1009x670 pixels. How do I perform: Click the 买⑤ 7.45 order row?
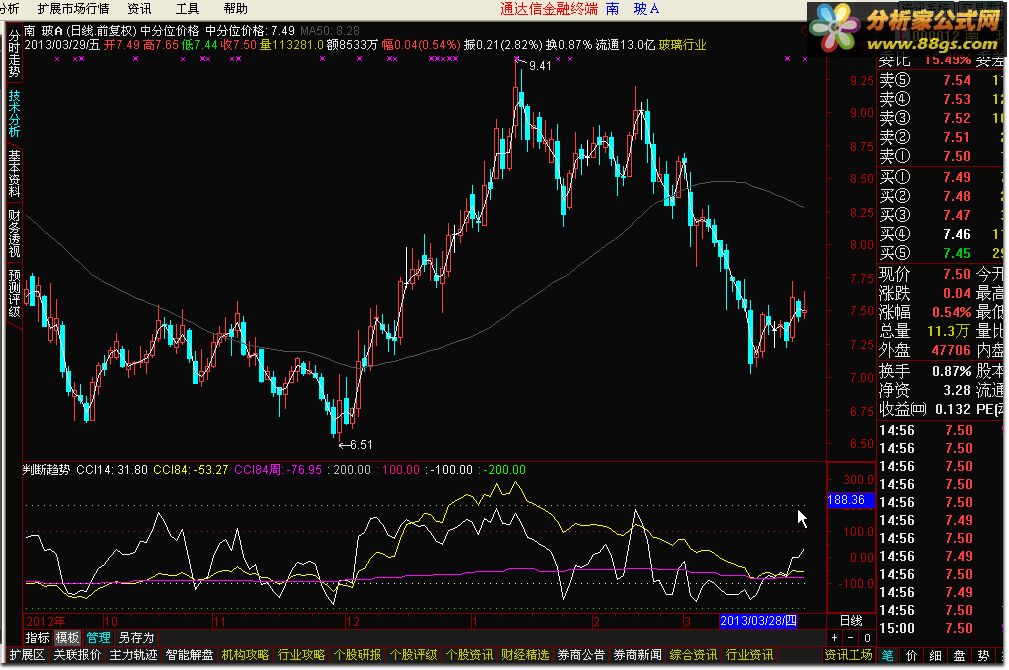[941, 254]
